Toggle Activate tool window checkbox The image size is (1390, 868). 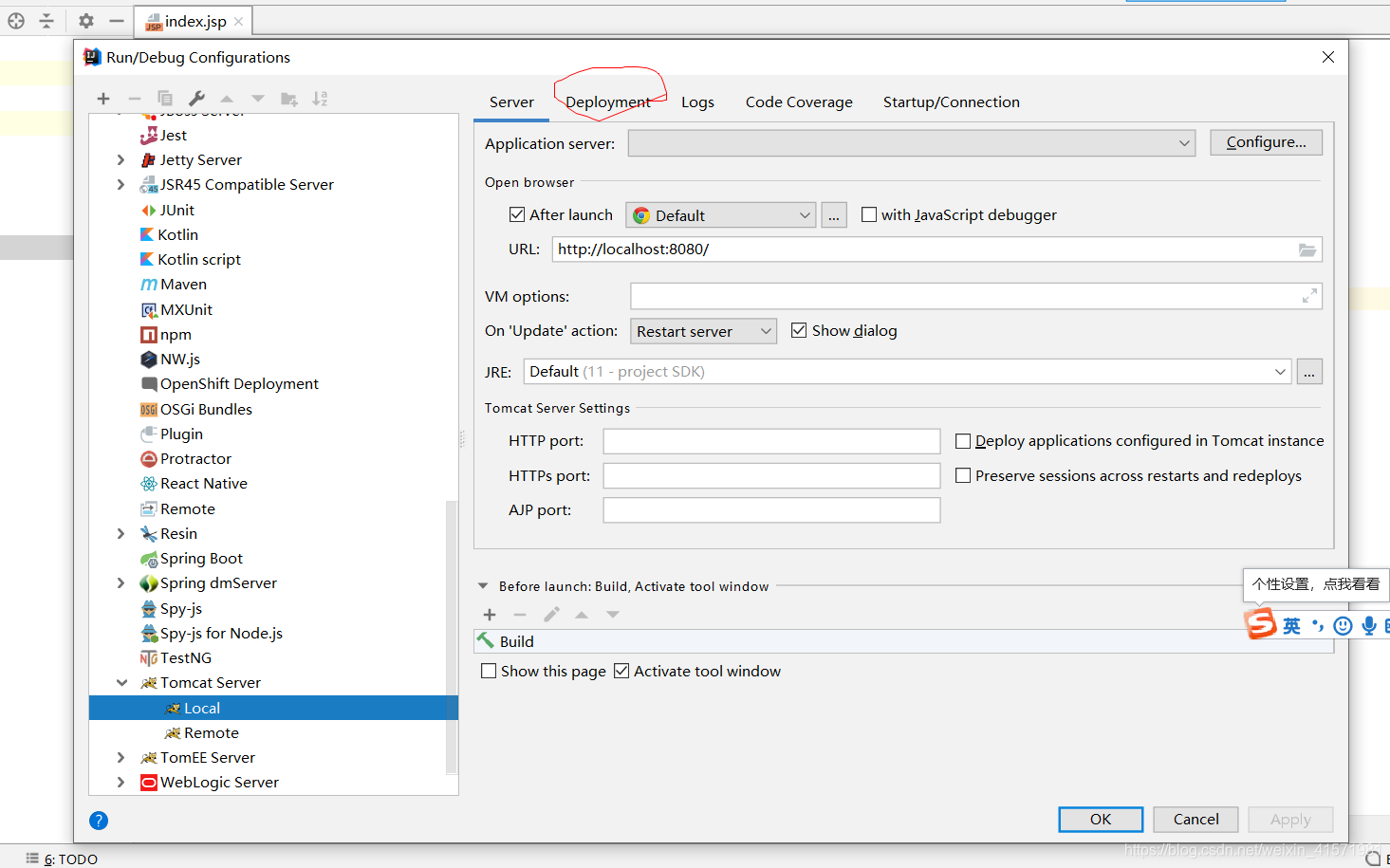click(621, 671)
